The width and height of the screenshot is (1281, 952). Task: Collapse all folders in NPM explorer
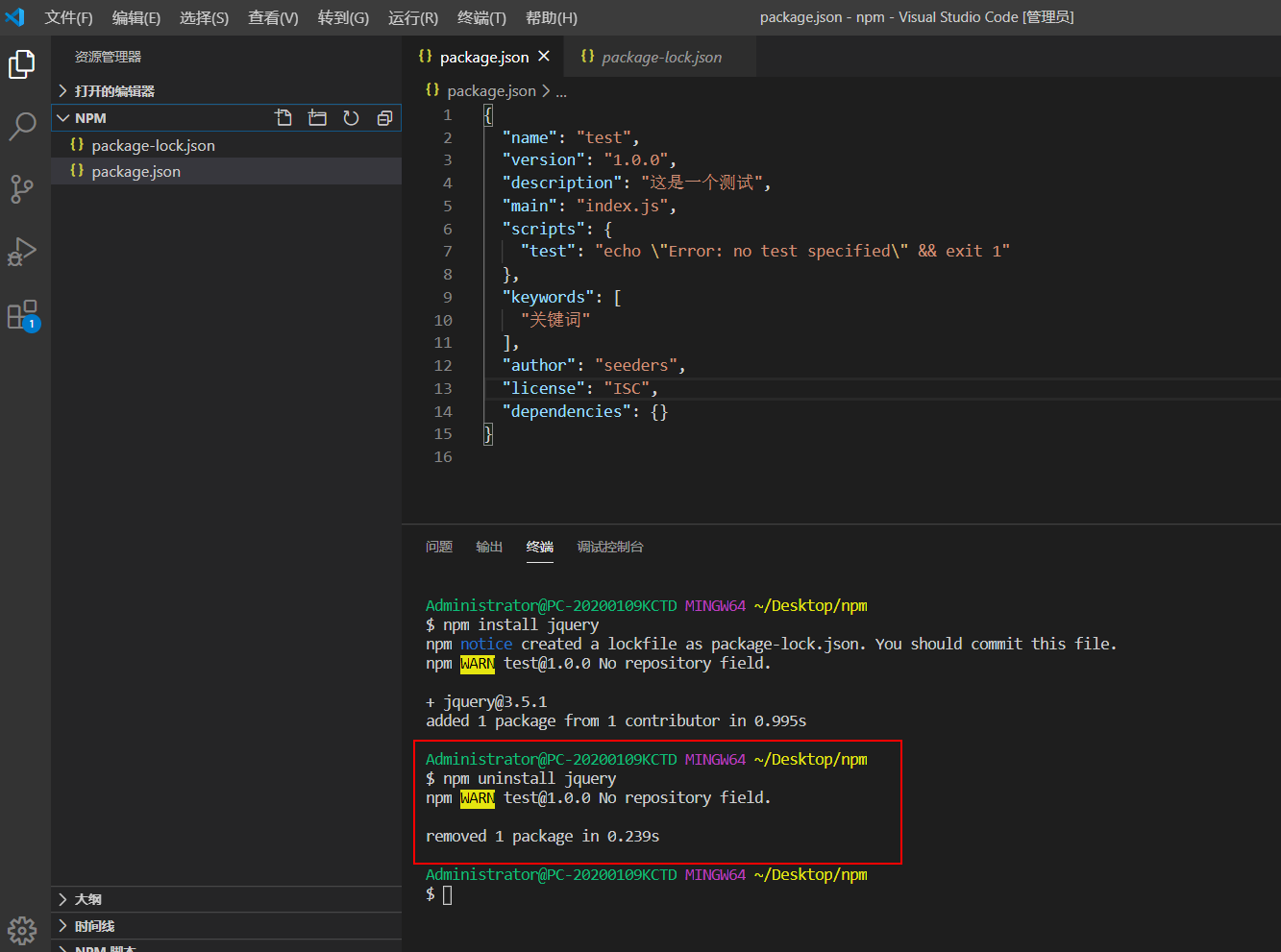click(384, 118)
